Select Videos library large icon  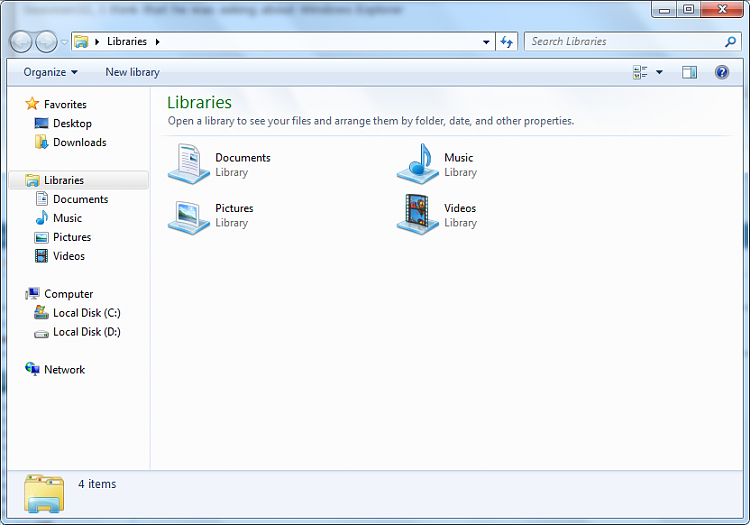418,215
